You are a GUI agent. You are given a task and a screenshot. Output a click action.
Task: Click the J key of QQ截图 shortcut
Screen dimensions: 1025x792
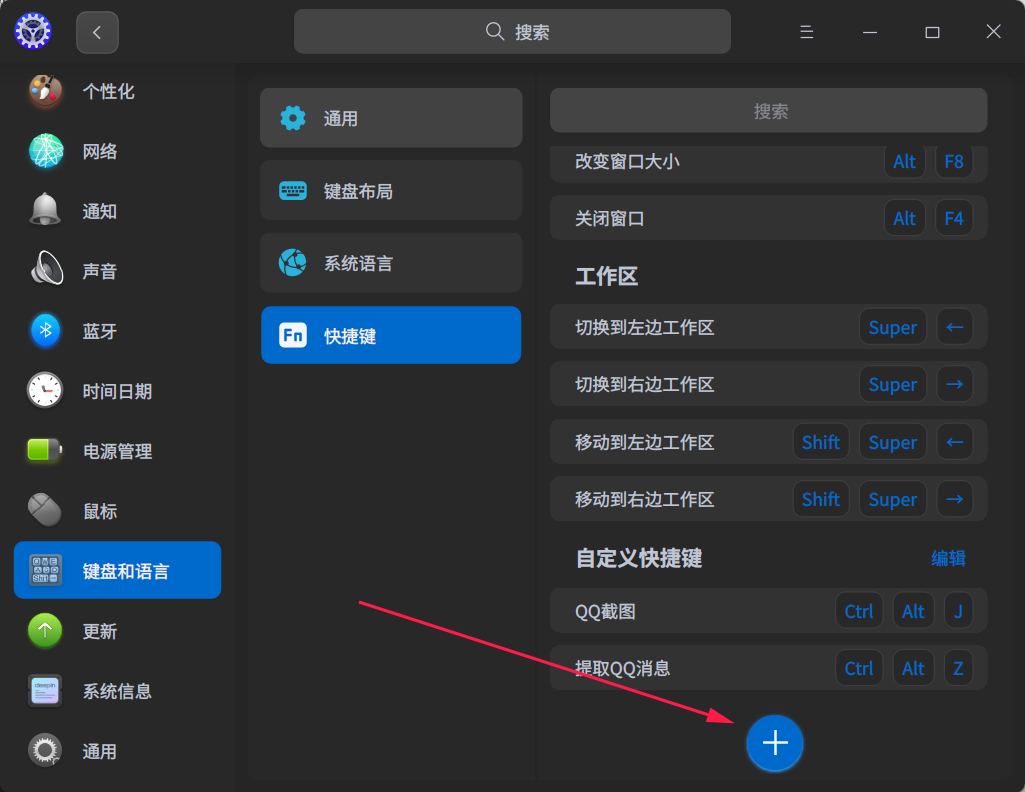pos(958,611)
